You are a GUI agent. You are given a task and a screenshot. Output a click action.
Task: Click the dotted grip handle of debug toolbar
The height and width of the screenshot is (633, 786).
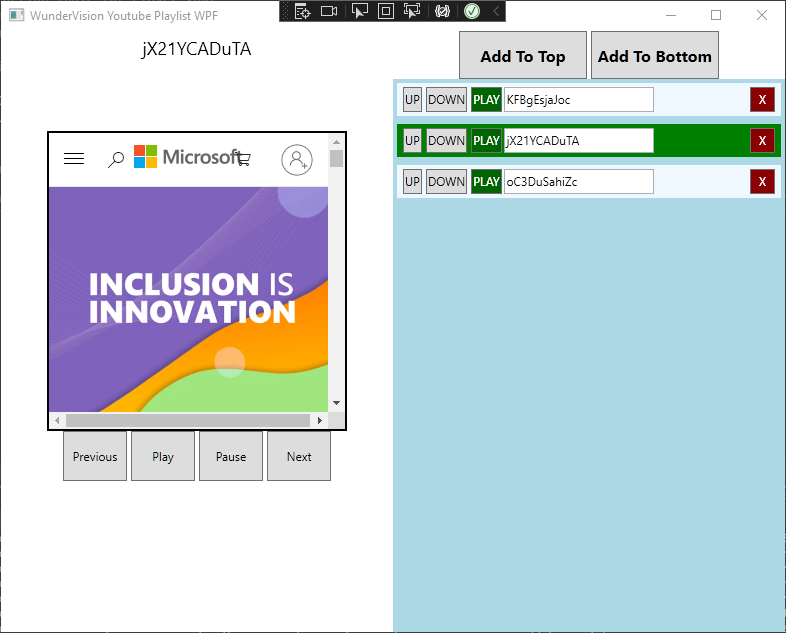pos(286,11)
